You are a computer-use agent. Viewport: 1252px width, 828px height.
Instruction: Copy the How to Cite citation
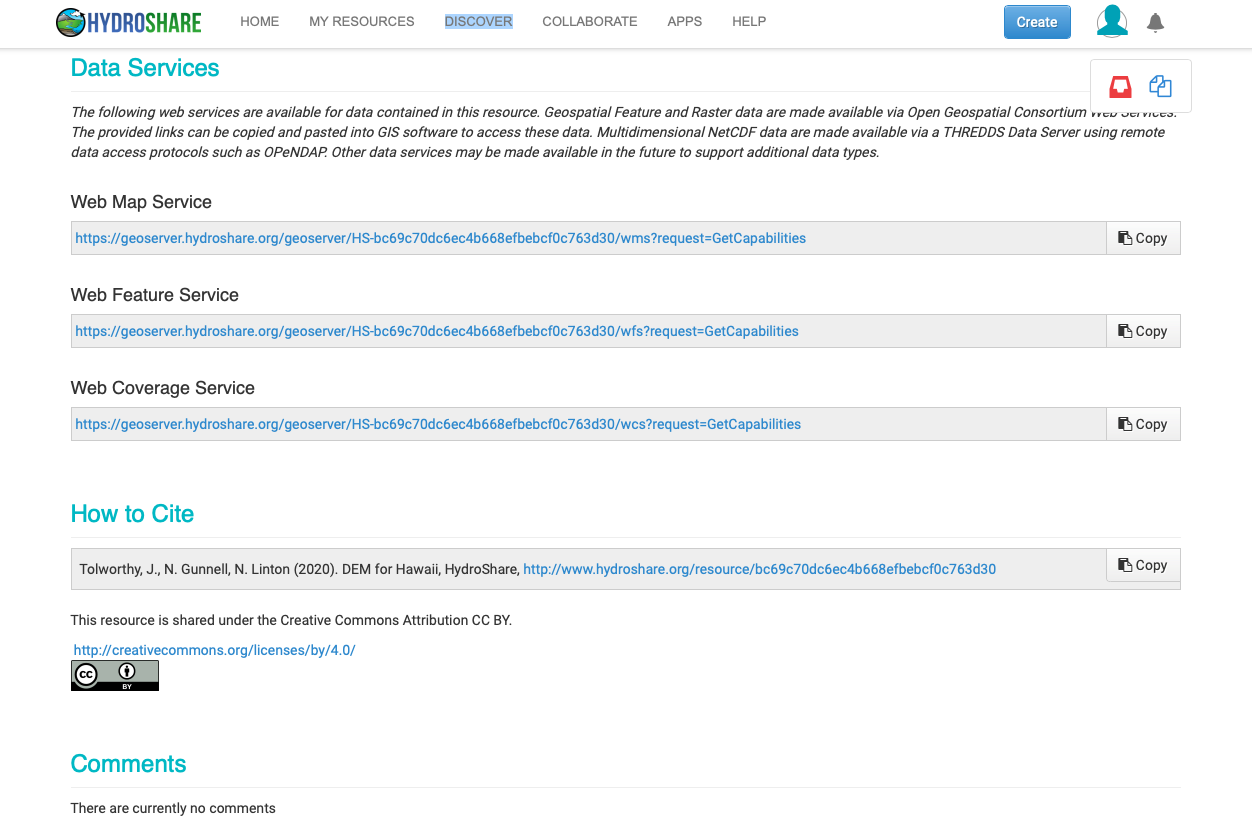(x=1143, y=565)
